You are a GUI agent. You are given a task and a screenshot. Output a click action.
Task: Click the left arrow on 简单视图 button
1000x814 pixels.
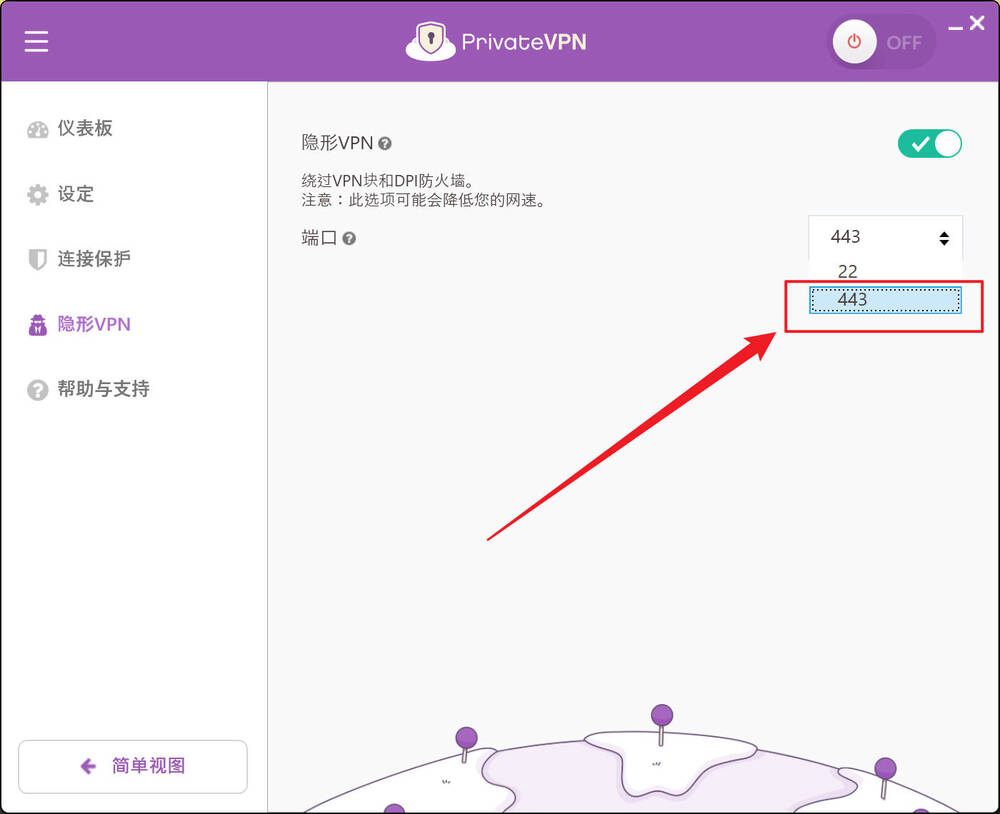(x=88, y=766)
